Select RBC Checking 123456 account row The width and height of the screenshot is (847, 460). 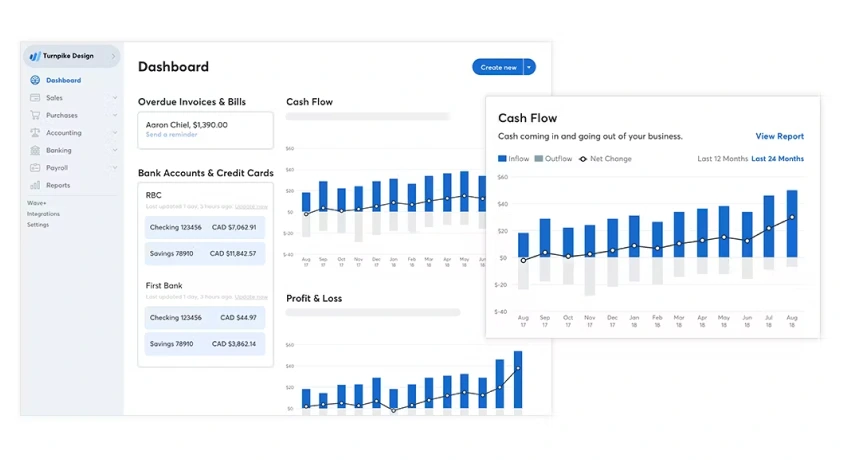tap(205, 227)
